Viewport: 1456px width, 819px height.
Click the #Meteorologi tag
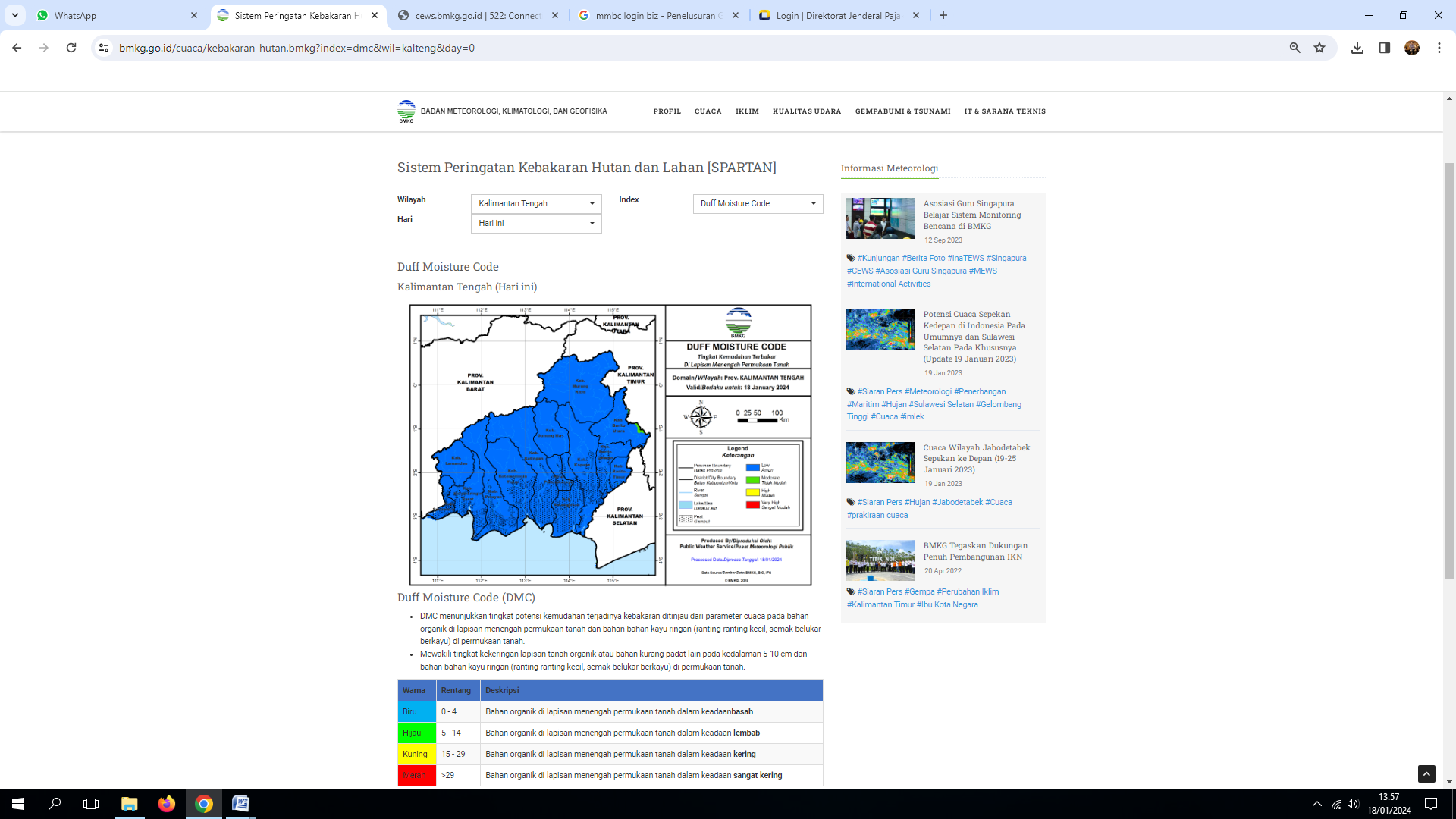928,391
